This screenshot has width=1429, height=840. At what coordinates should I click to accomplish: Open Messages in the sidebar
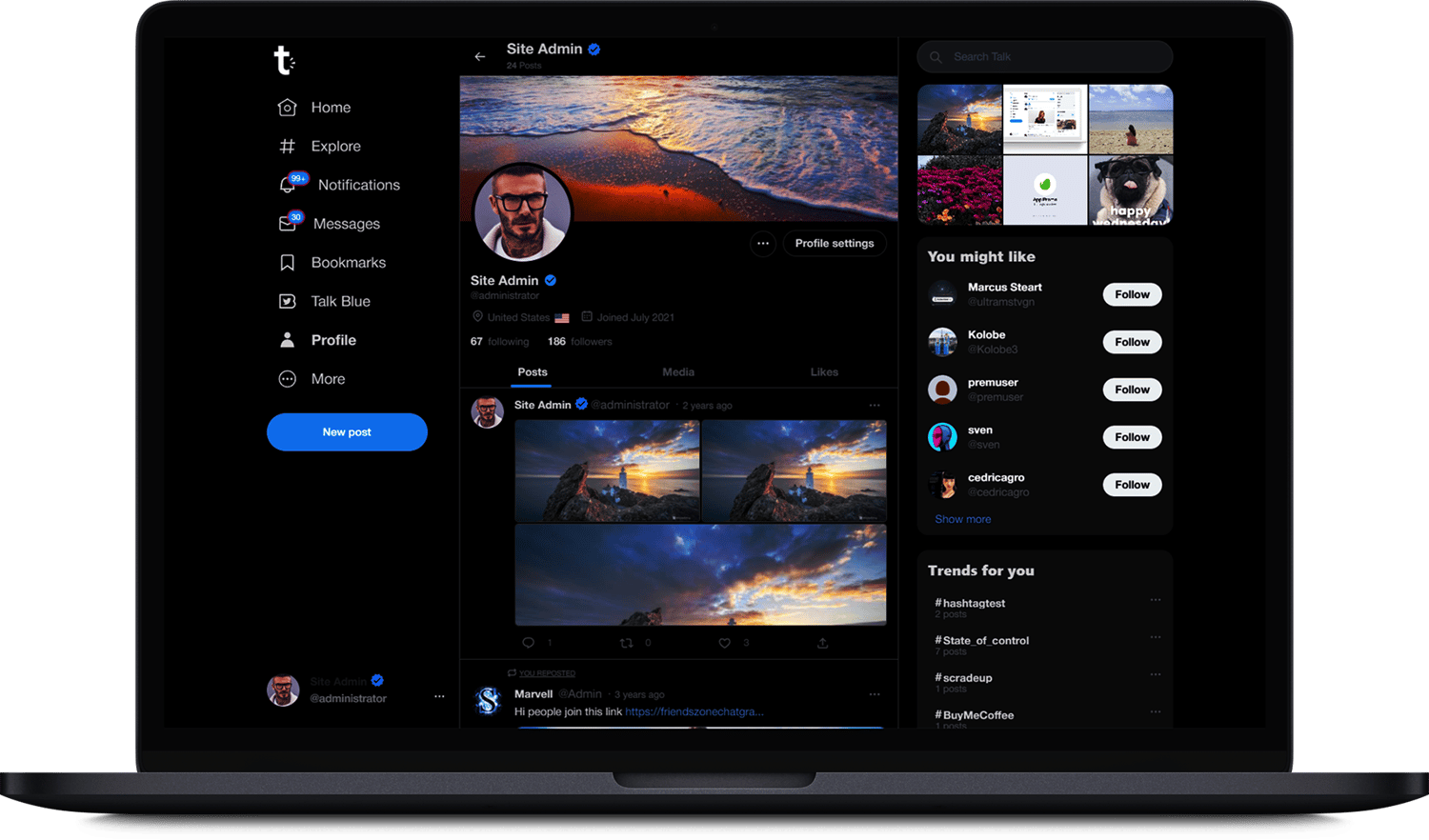329,224
